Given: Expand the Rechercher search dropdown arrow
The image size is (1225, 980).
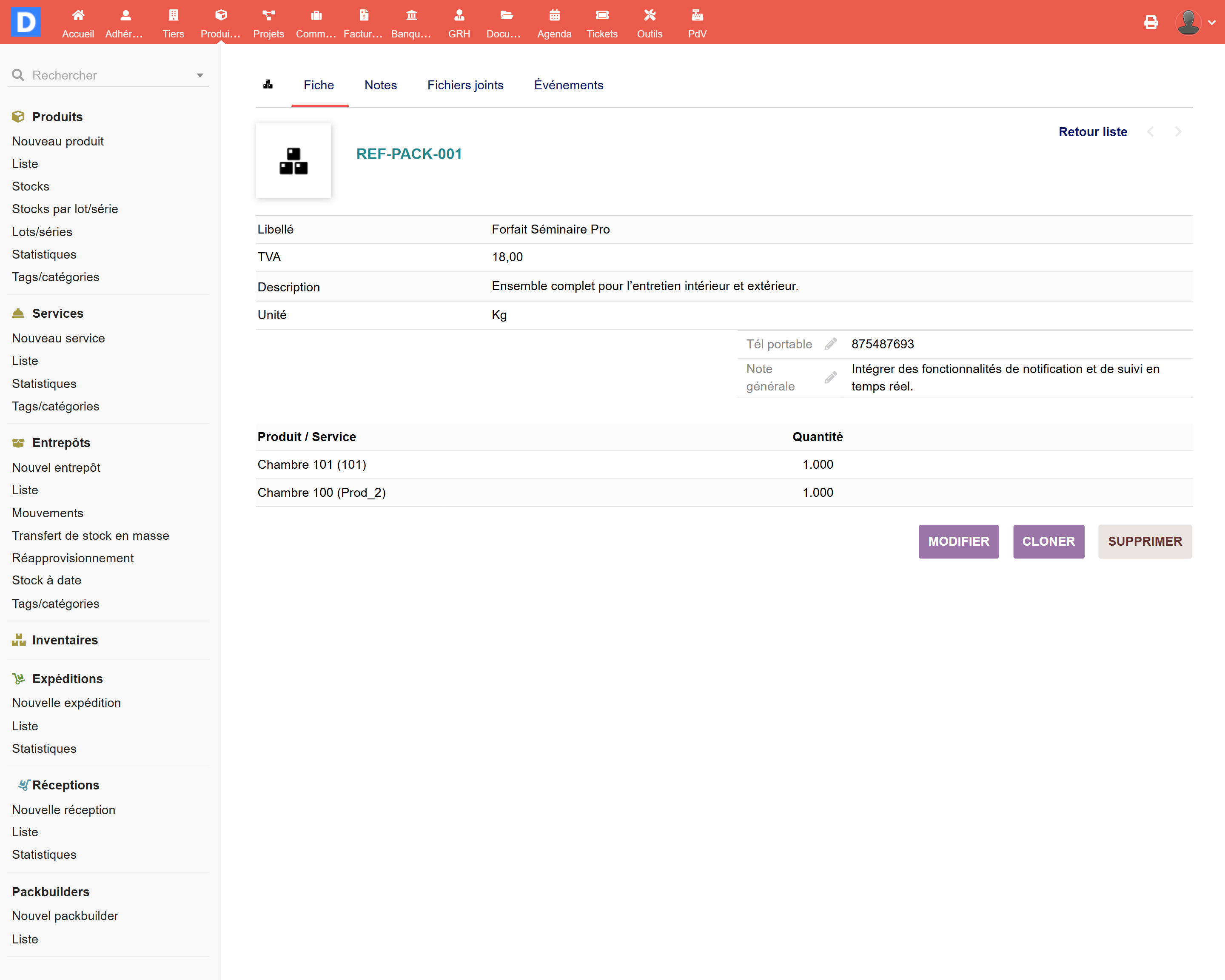Looking at the screenshot, I should click(199, 75).
